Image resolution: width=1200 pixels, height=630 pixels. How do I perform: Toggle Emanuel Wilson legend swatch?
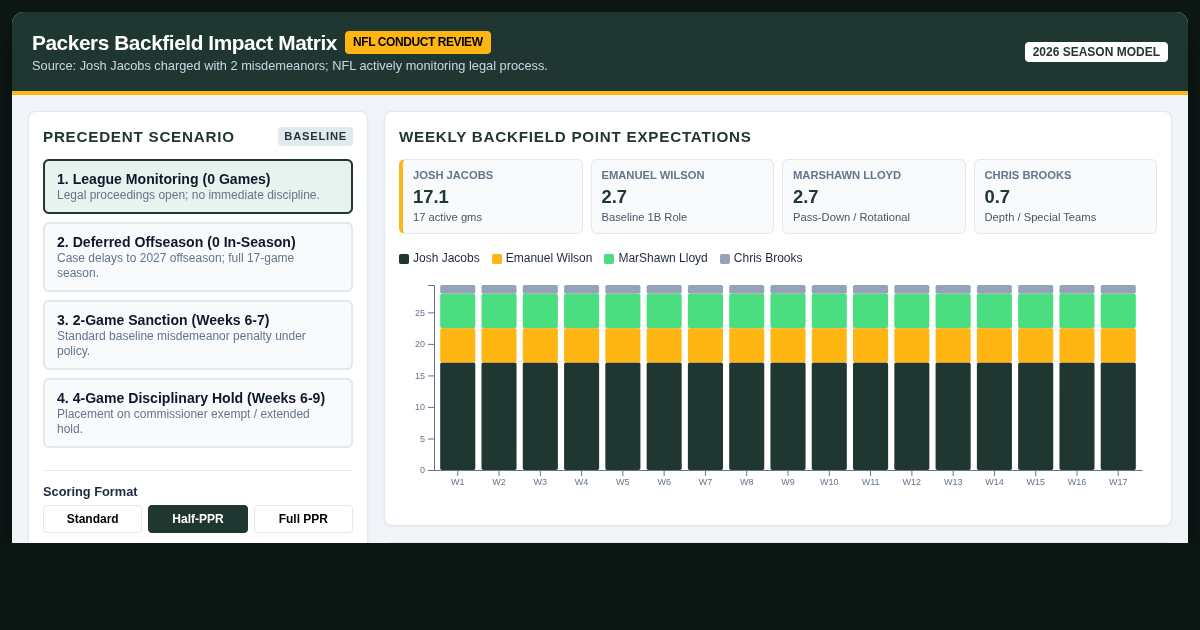pos(497,259)
